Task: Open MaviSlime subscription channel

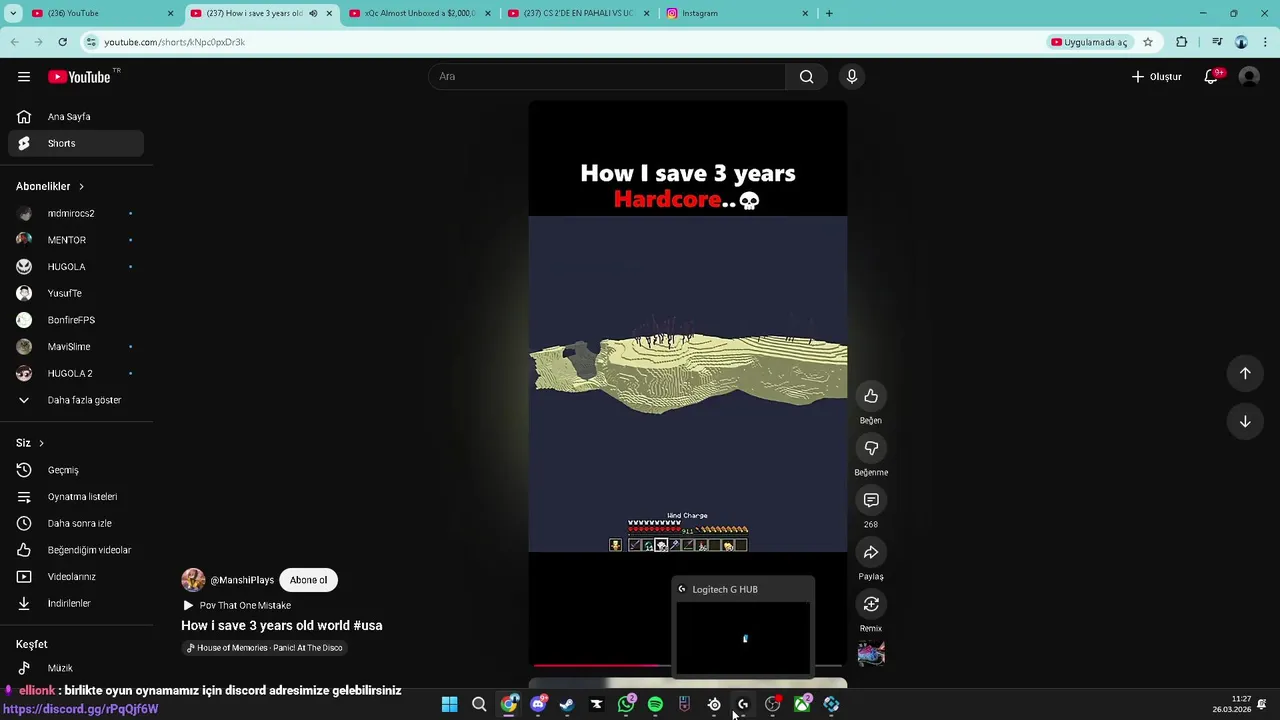Action: pos(76,347)
